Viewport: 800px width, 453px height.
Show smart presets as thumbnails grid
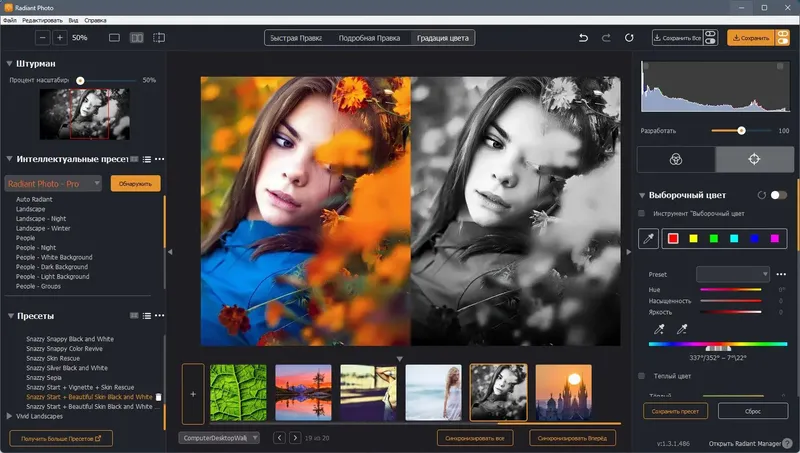(x=134, y=159)
